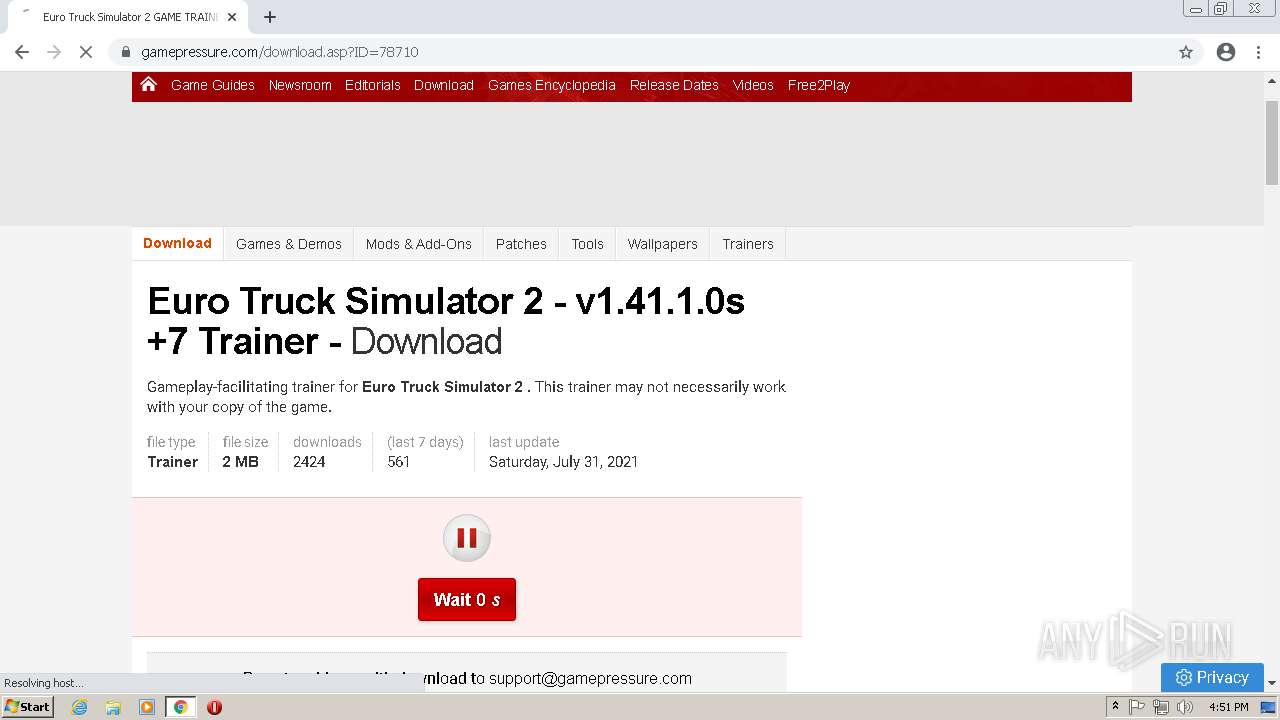
Task: Open Chrome's three-dot menu
Action: click(x=1259, y=52)
